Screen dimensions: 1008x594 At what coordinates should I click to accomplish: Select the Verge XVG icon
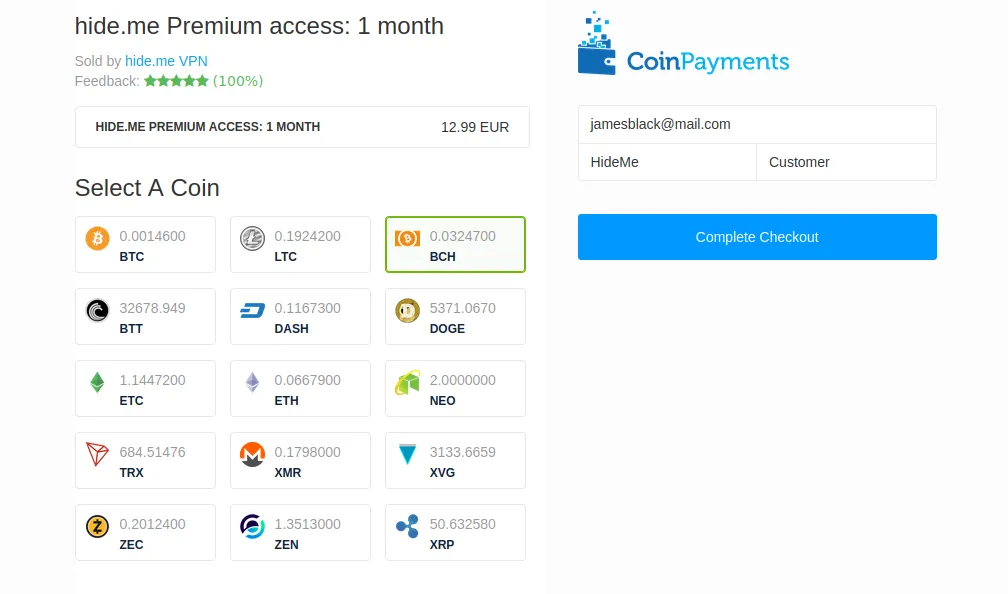pyautogui.click(x=408, y=454)
